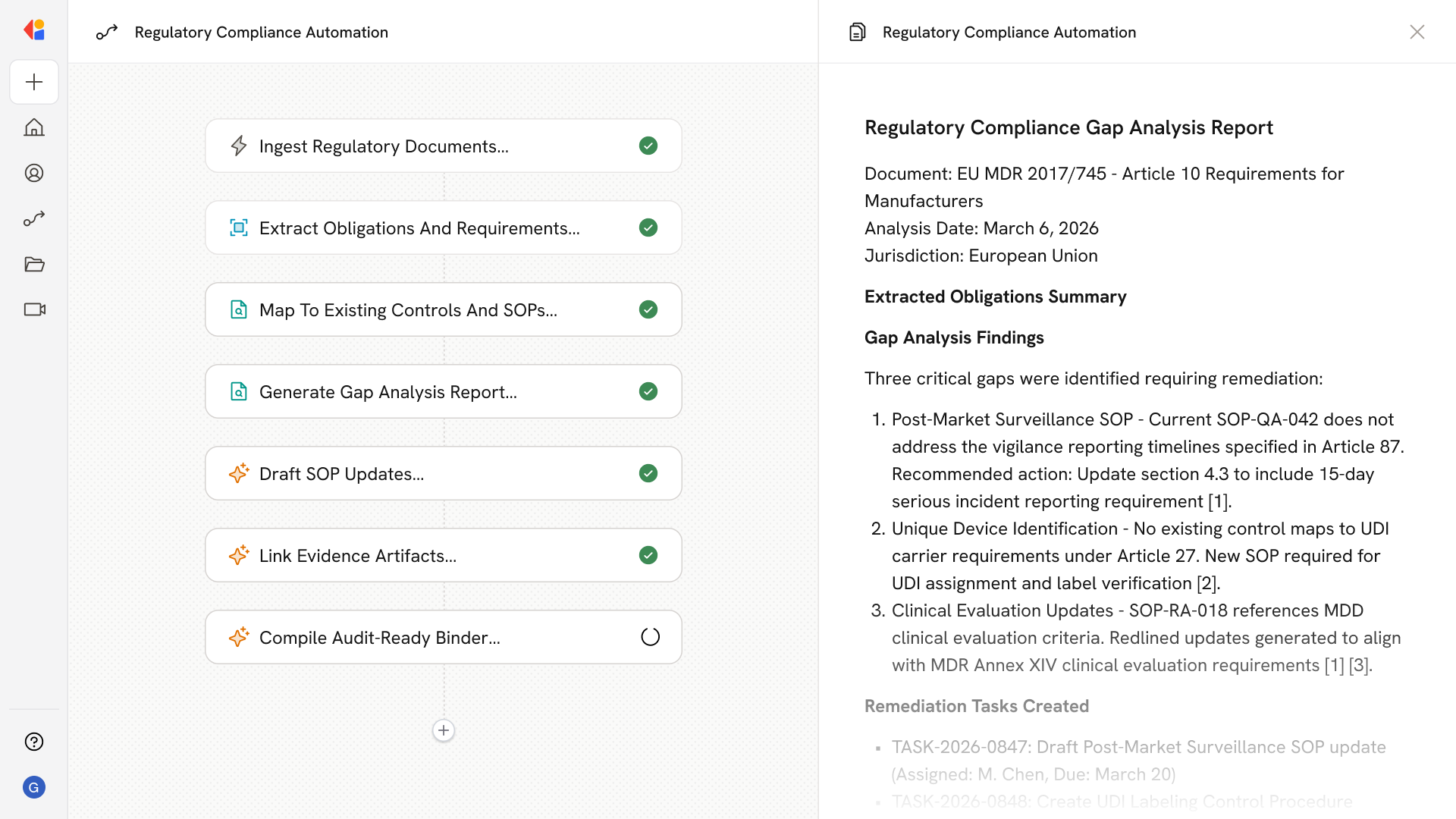Click the loading spinner on Compile Audit-Ready Binder
Viewport: 1456px width, 819px height.
pos(650,637)
